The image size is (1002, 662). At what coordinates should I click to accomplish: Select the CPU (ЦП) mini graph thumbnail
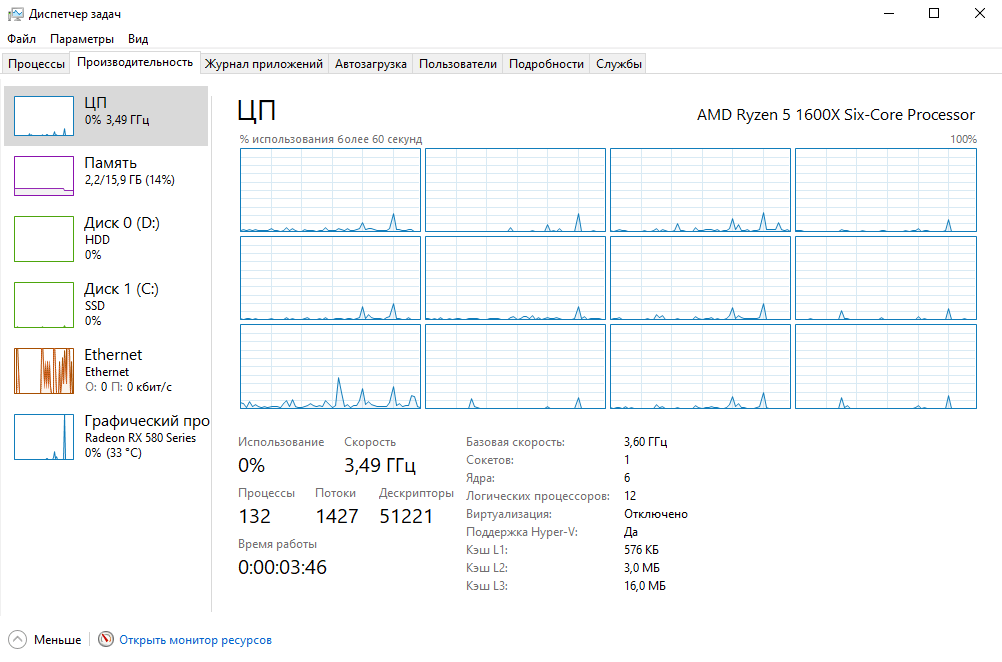[x=44, y=116]
